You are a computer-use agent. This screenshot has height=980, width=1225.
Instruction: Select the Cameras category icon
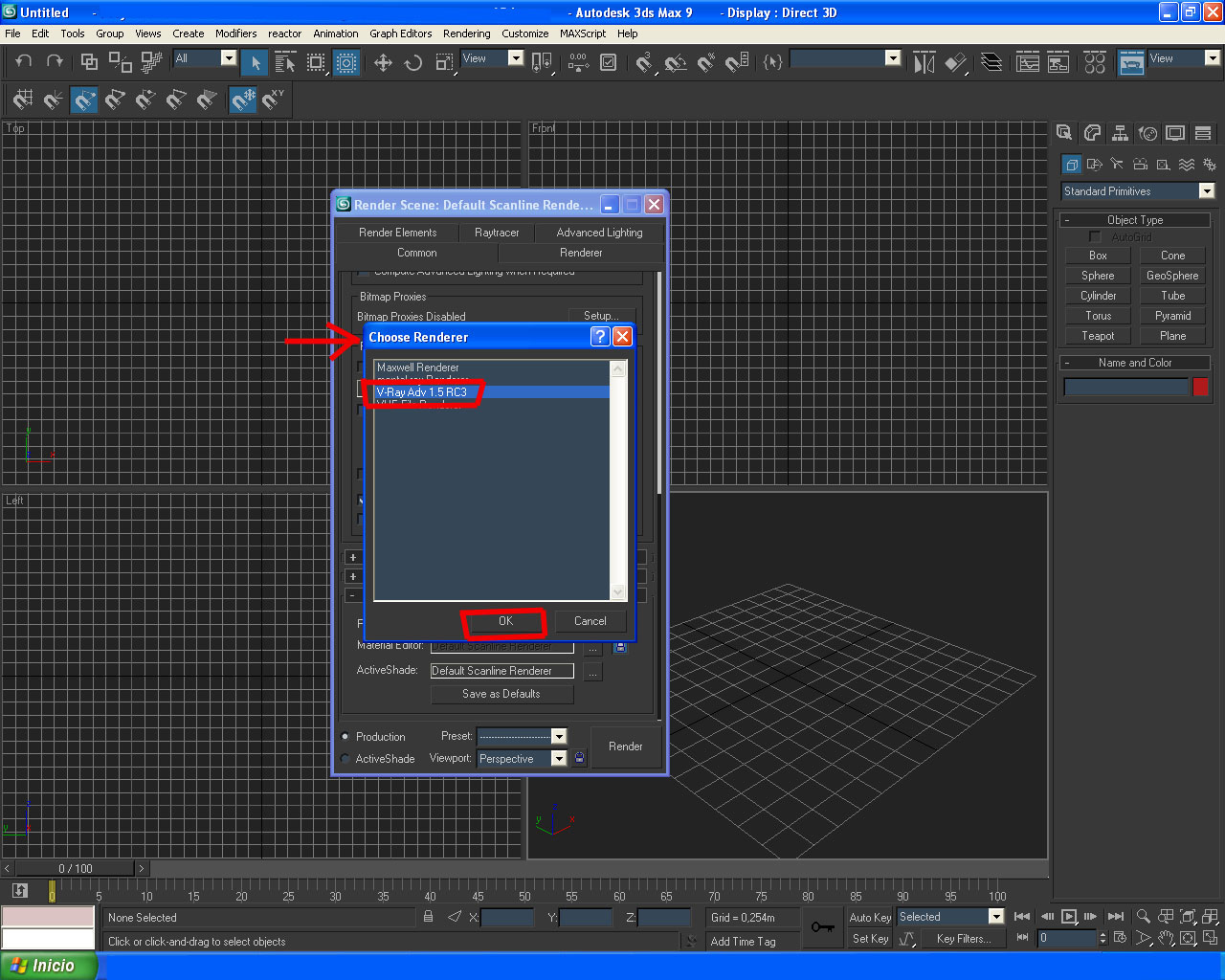click(1140, 165)
